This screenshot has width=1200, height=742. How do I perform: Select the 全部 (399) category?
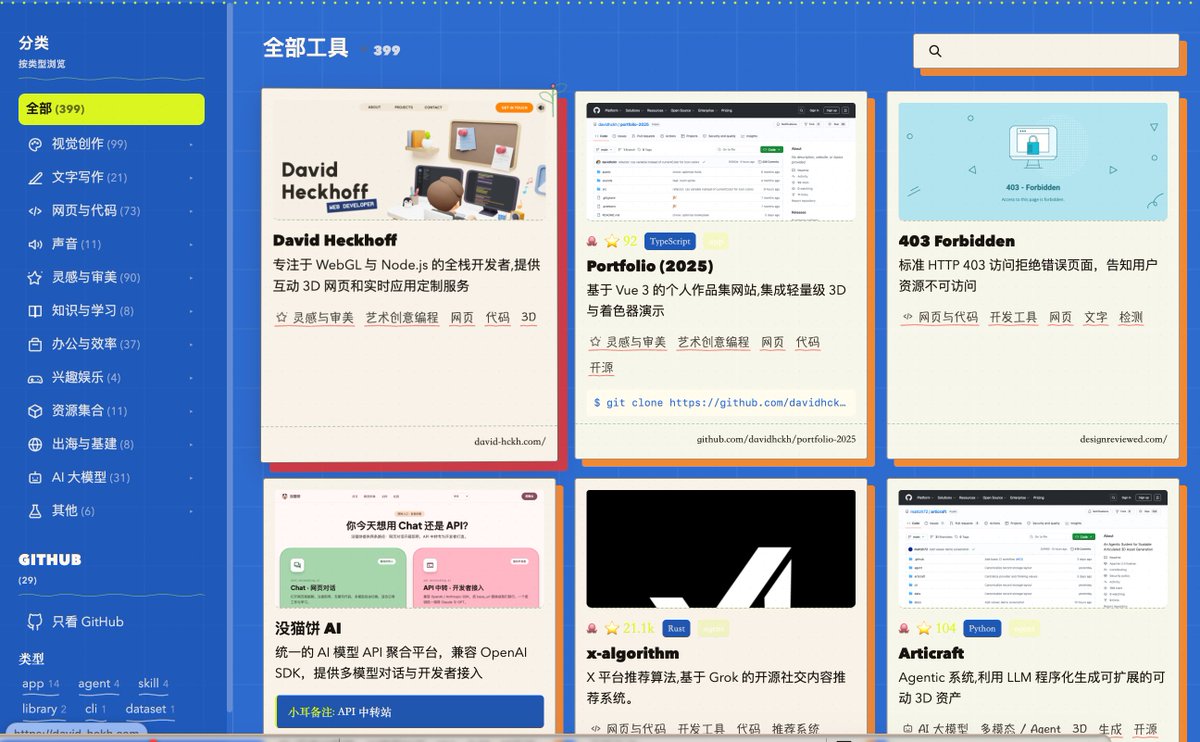[111, 109]
